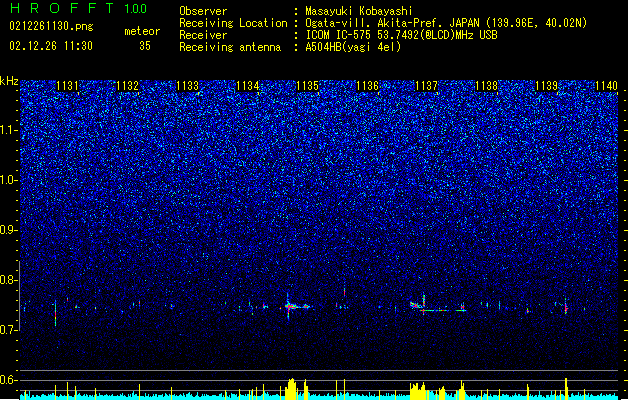Click the 0.6 frequency axis label

[8, 380]
